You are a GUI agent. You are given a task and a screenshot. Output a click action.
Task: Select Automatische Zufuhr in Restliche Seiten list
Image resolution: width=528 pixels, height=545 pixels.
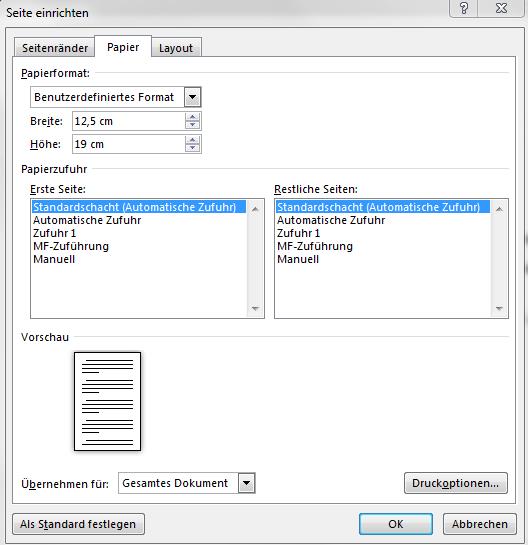tap(331, 220)
